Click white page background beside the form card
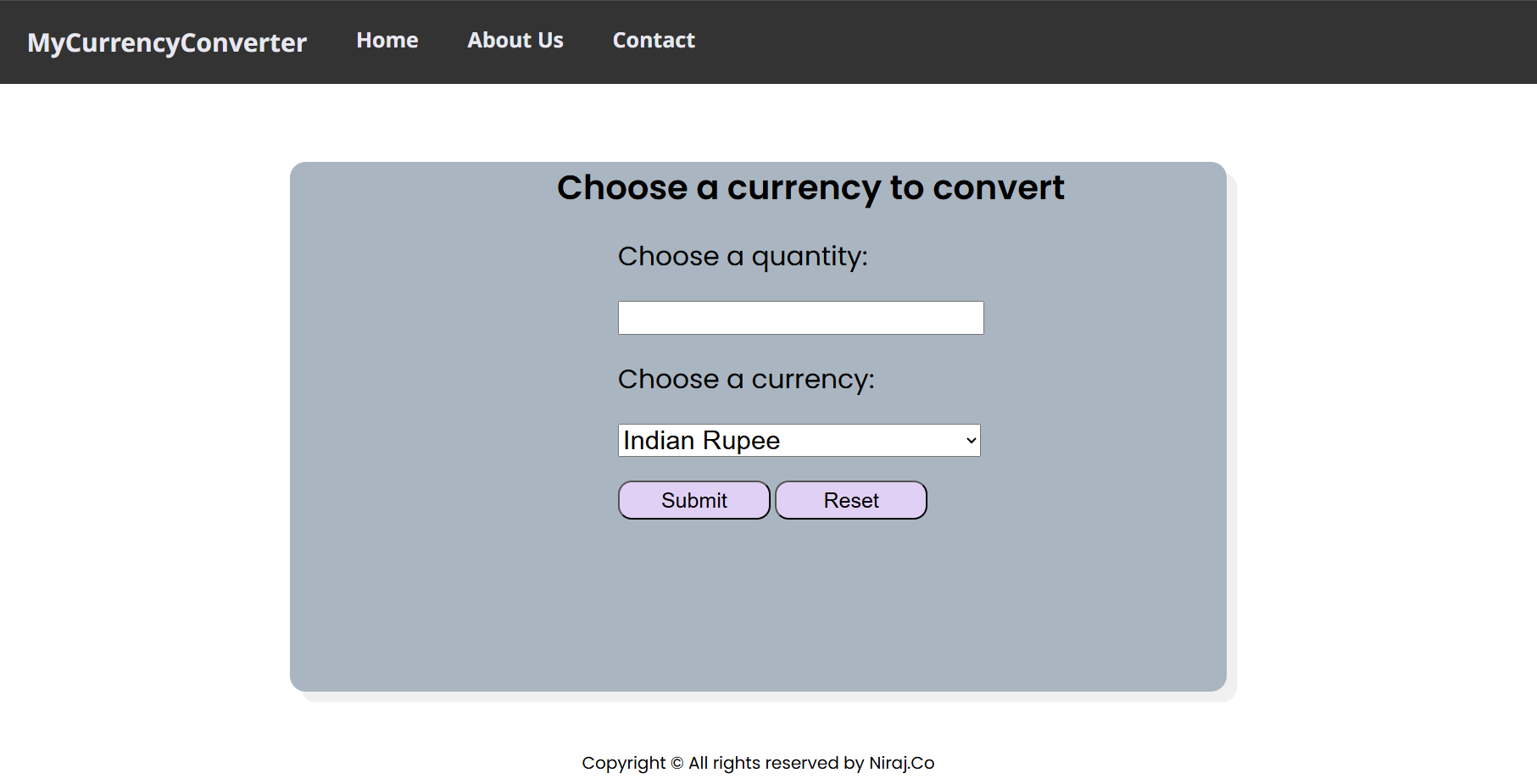Screen dimensions: 1537x784 pos(144,424)
